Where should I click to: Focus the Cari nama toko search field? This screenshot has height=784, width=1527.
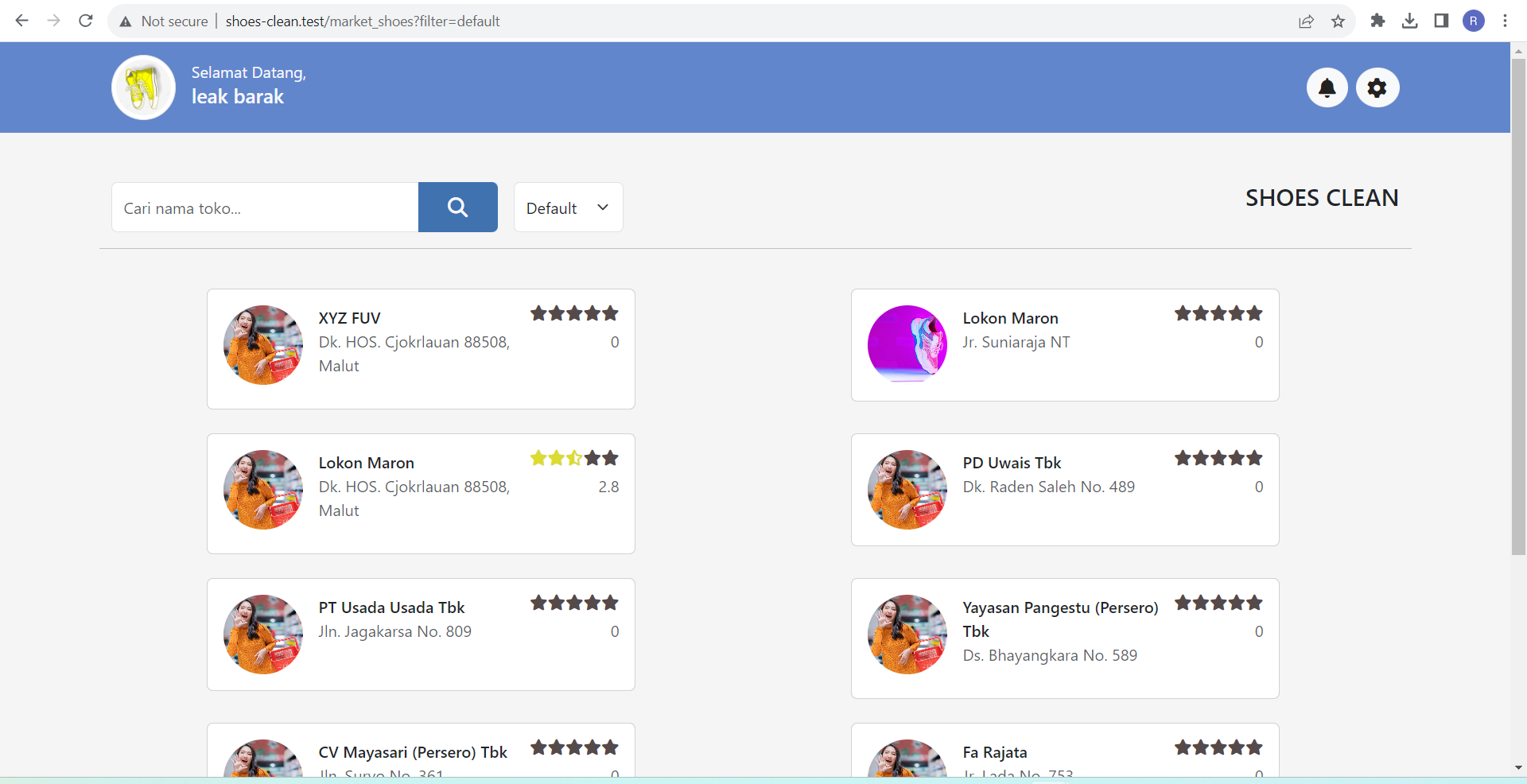click(265, 208)
